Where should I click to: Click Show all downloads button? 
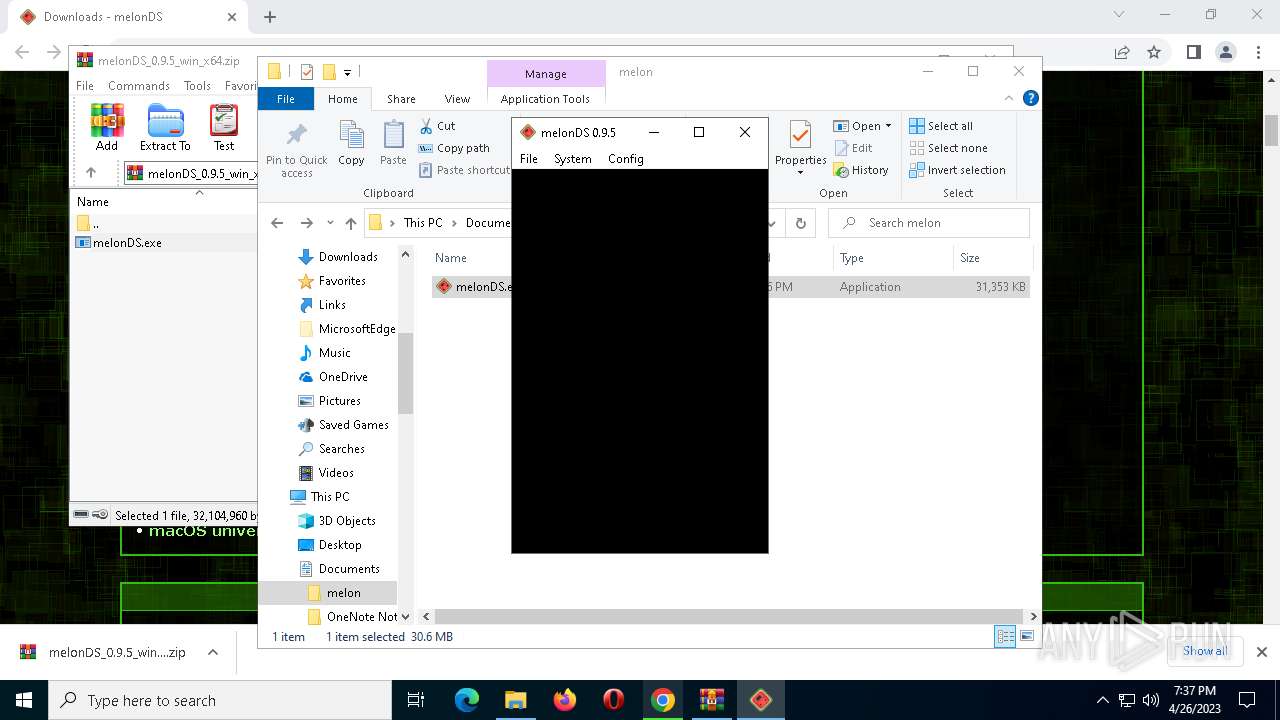click(1205, 651)
